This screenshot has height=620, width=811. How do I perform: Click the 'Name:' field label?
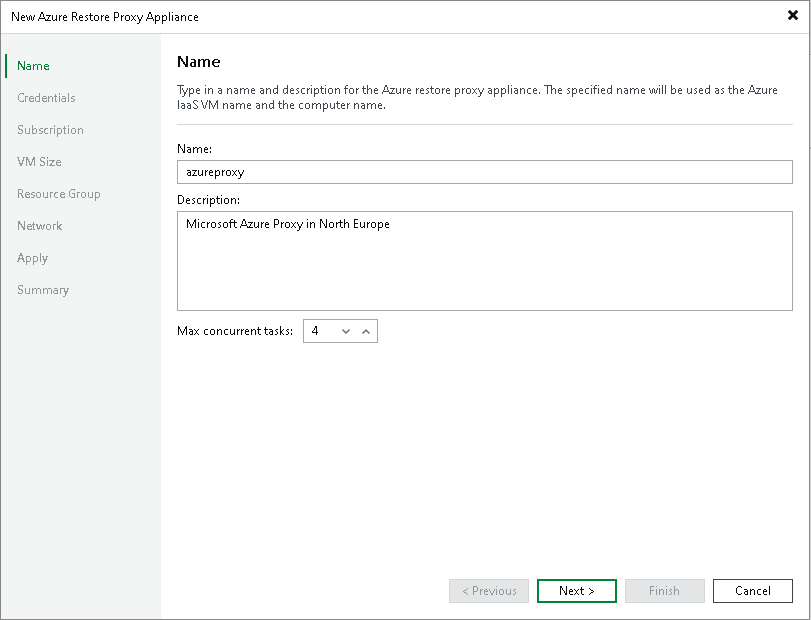194,149
